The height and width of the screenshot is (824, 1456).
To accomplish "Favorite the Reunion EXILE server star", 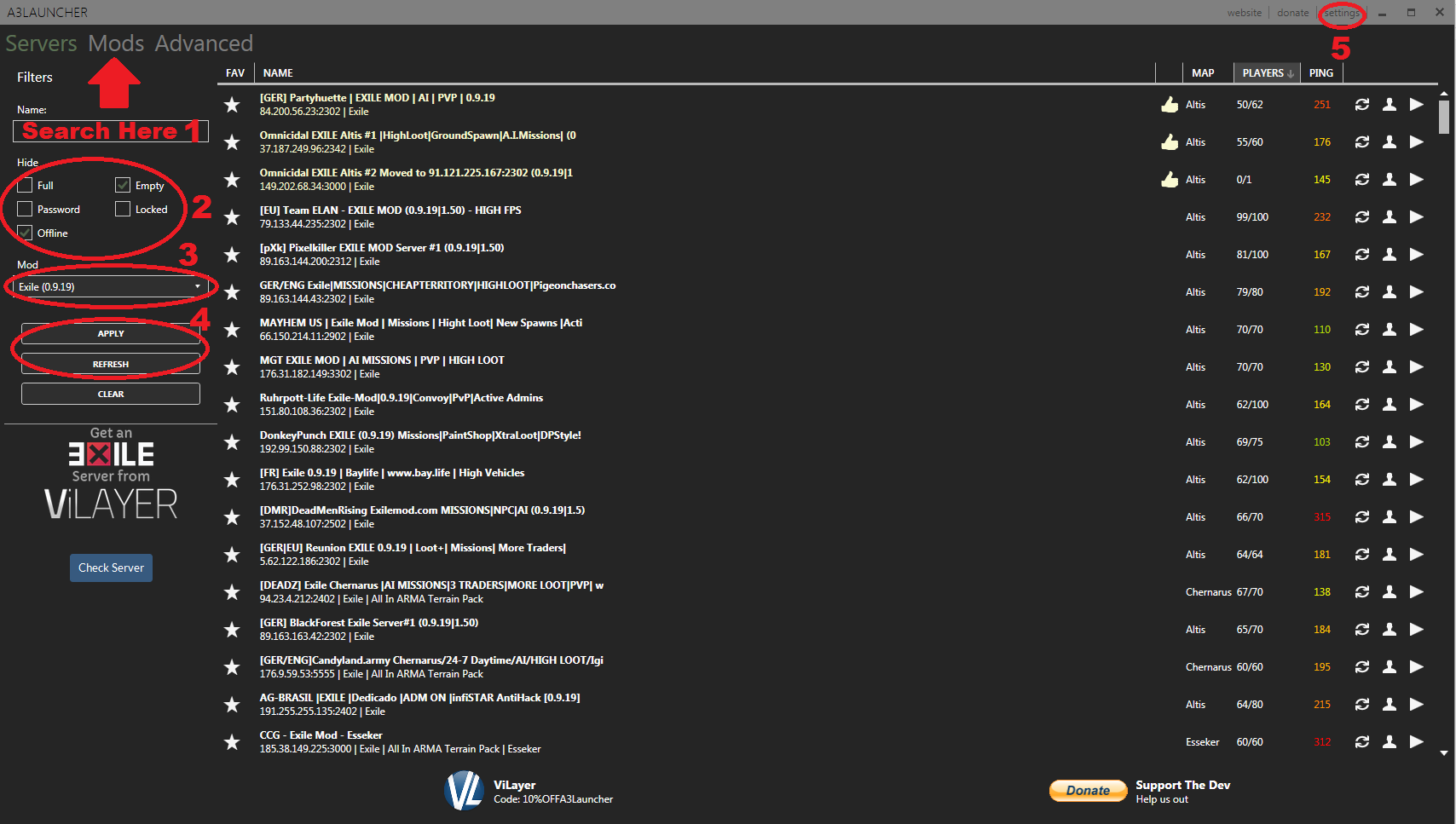I will point(232,555).
